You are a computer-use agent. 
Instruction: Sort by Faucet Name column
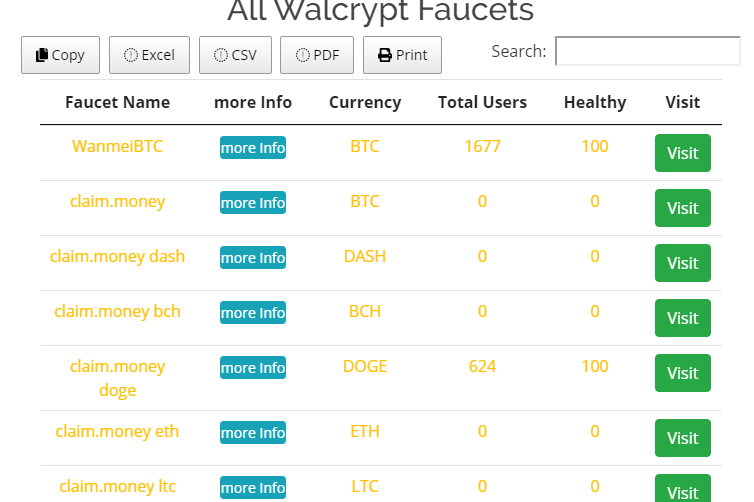[117, 102]
